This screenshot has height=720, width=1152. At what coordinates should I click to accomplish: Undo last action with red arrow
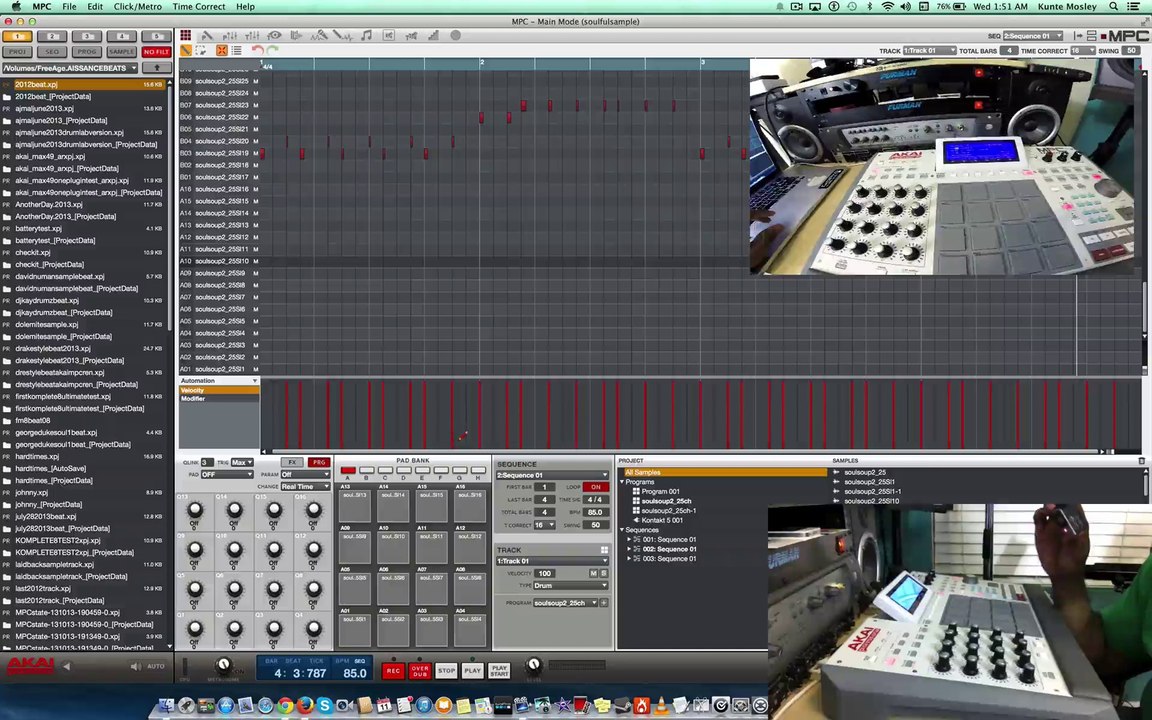(257, 51)
